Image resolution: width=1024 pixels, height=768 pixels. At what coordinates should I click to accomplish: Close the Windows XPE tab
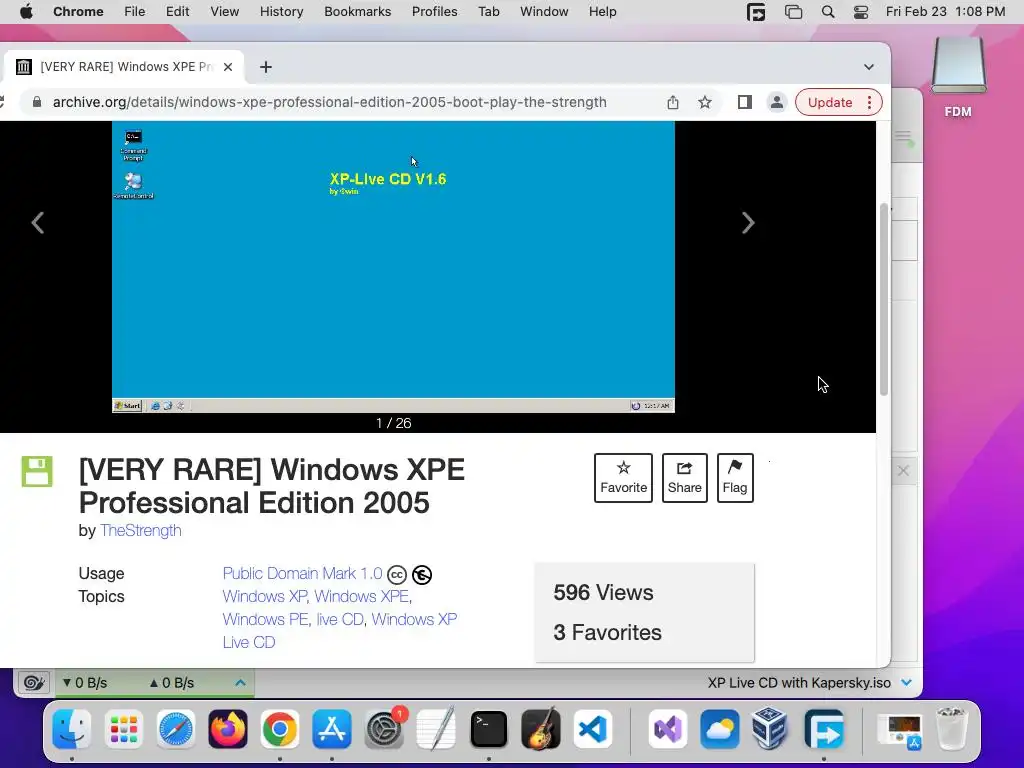228,67
